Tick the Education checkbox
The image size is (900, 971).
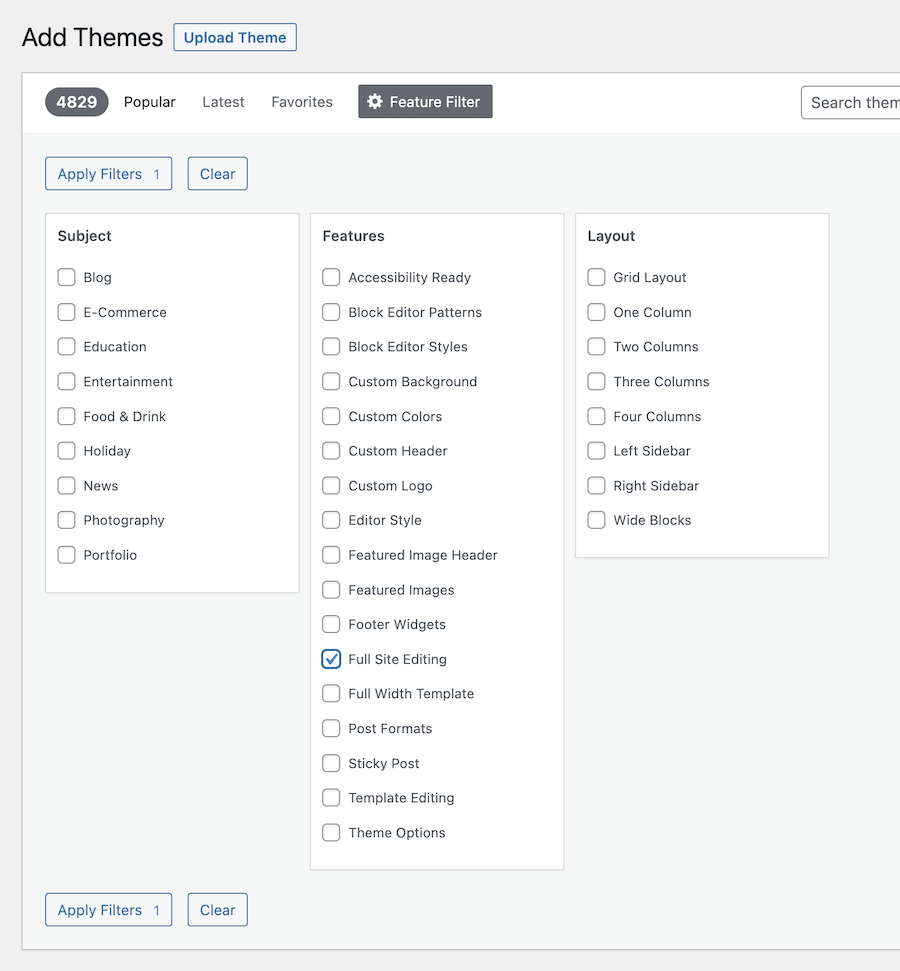tap(66, 346)
